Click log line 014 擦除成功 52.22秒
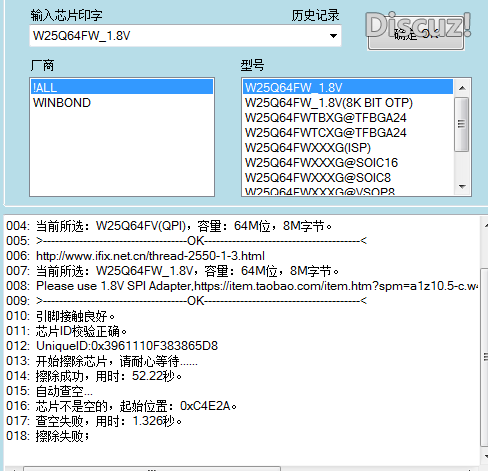This screenshot has height=471, width=488. point(94,376)
